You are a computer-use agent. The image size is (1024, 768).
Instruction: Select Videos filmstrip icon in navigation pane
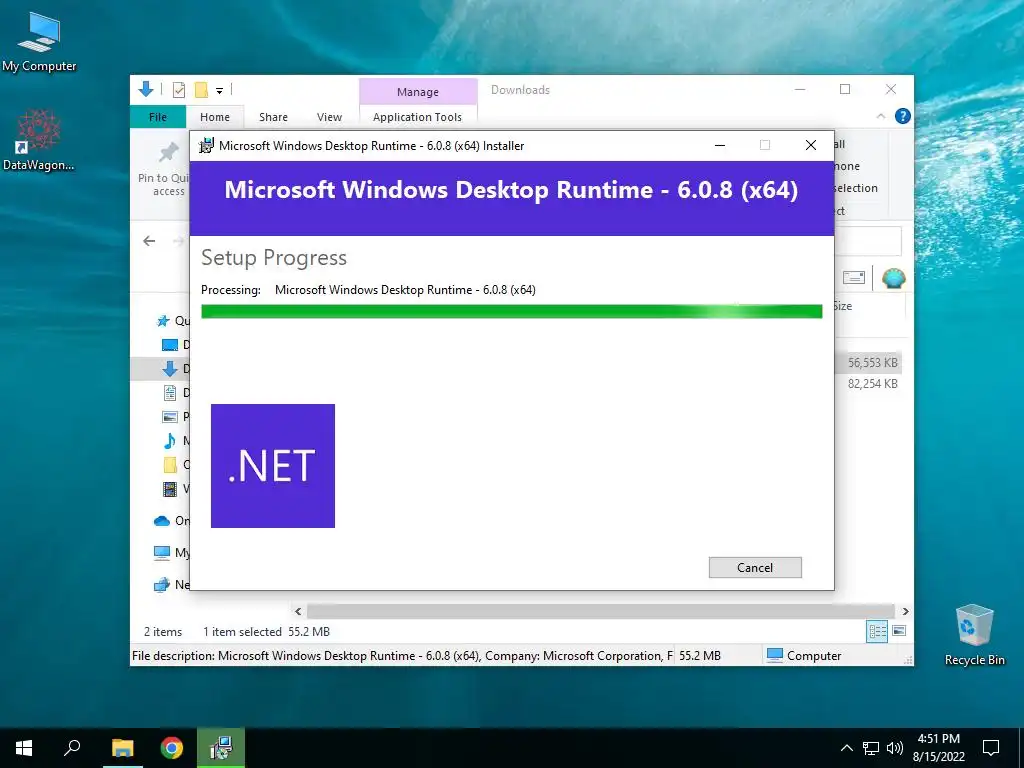point(170,488)
